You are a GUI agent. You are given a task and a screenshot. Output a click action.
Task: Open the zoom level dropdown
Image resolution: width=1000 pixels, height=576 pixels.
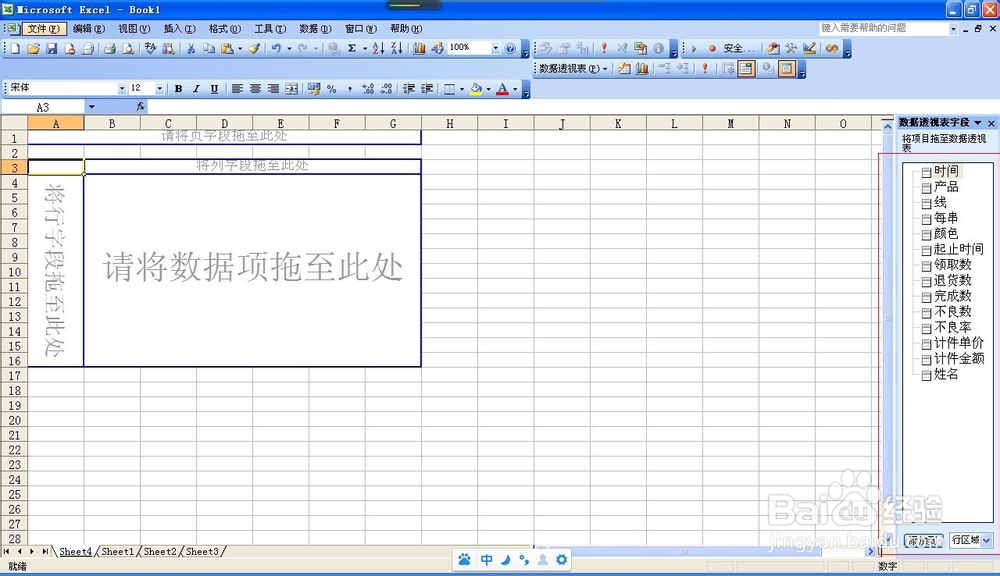click(x=492, y=47)
